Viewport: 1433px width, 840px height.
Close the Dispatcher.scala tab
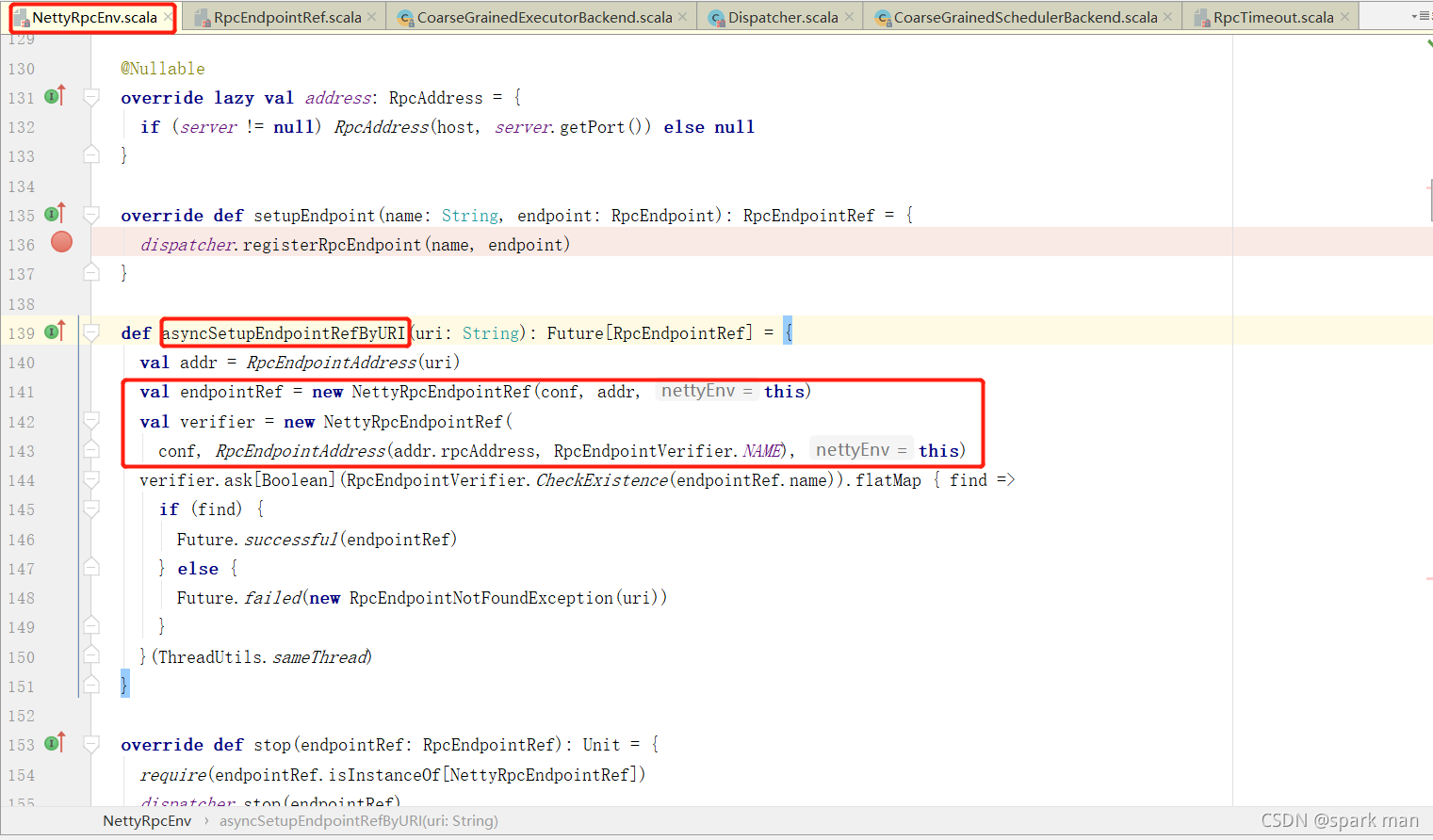(849, 17)
